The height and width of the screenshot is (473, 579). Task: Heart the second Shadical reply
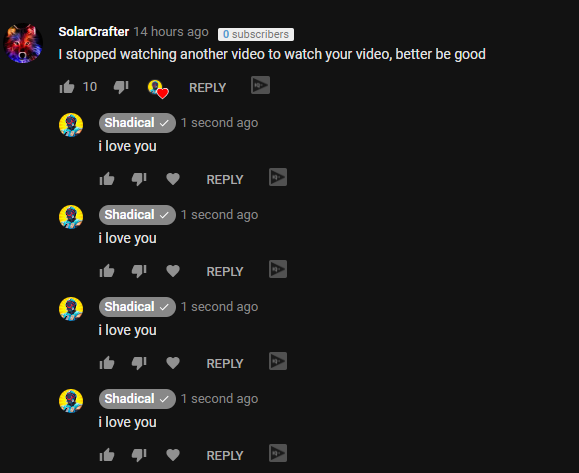pos(173,271)
